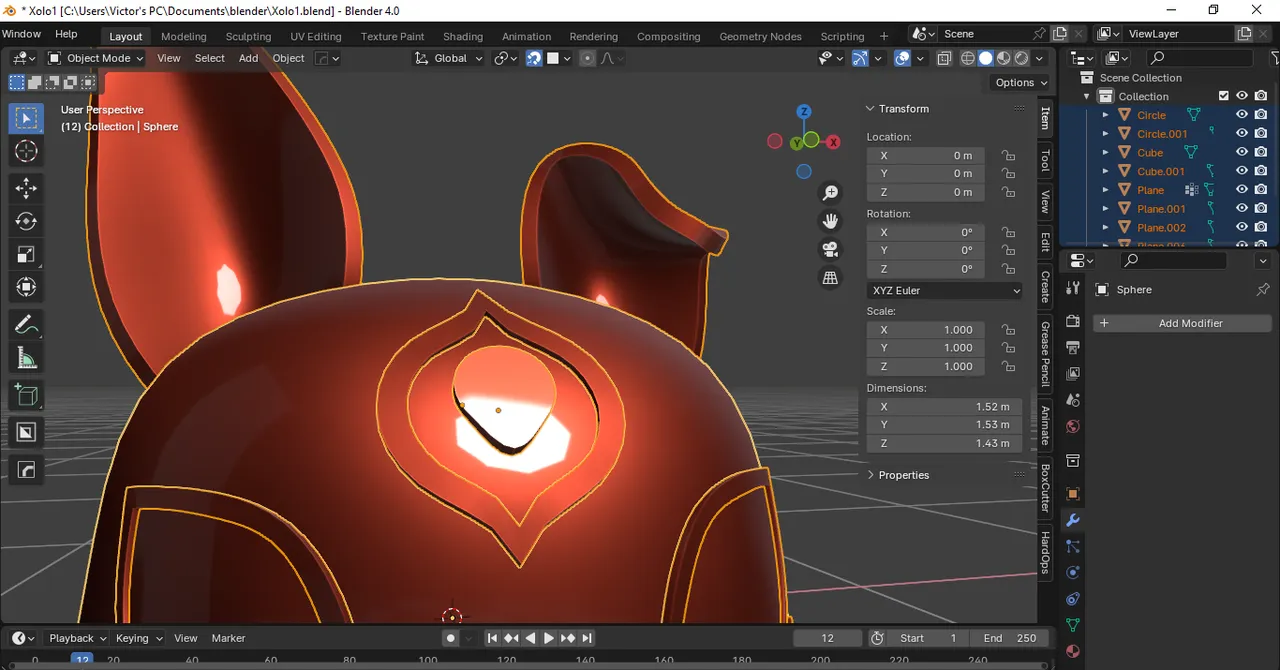Viewport: 1280px width, 670px height.
Task: Choose the Rotate tool
Action: click(x=26, y=221)
